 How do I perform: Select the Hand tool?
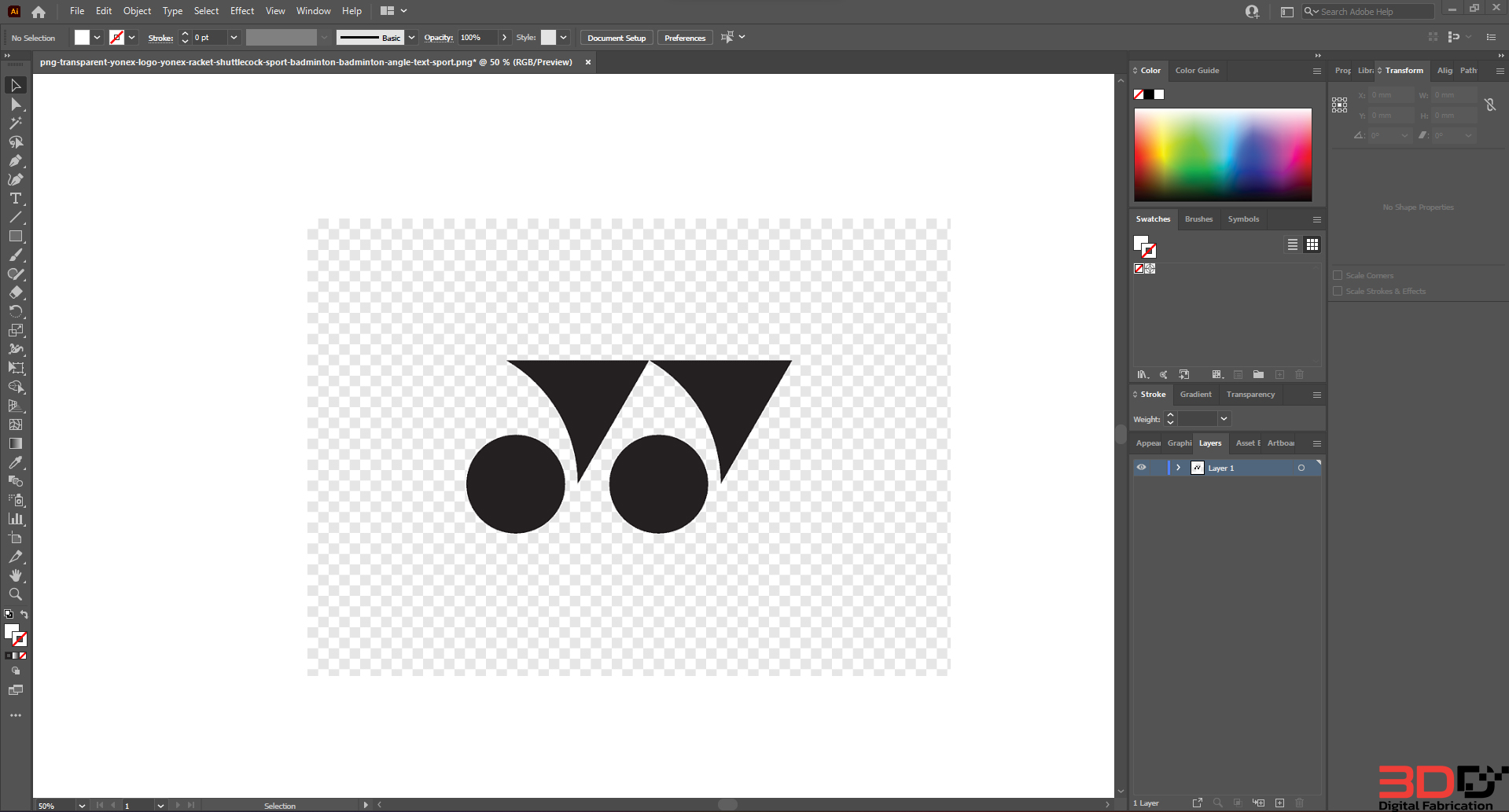[x=15, y=576]
